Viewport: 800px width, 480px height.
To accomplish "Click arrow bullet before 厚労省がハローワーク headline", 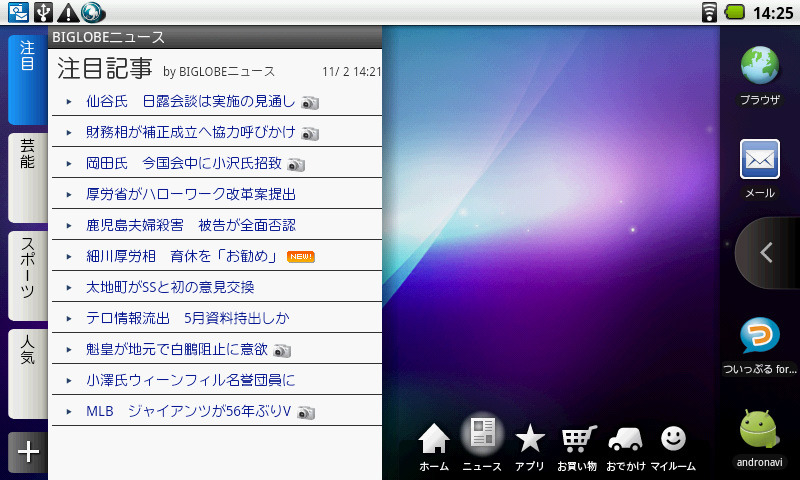I will point(69,194).
